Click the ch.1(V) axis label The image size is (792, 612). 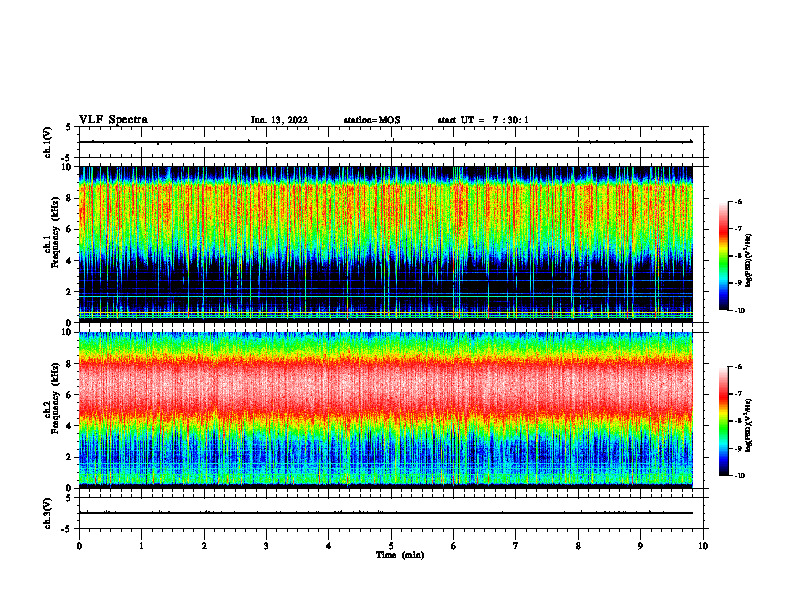(x=48, y=142)
